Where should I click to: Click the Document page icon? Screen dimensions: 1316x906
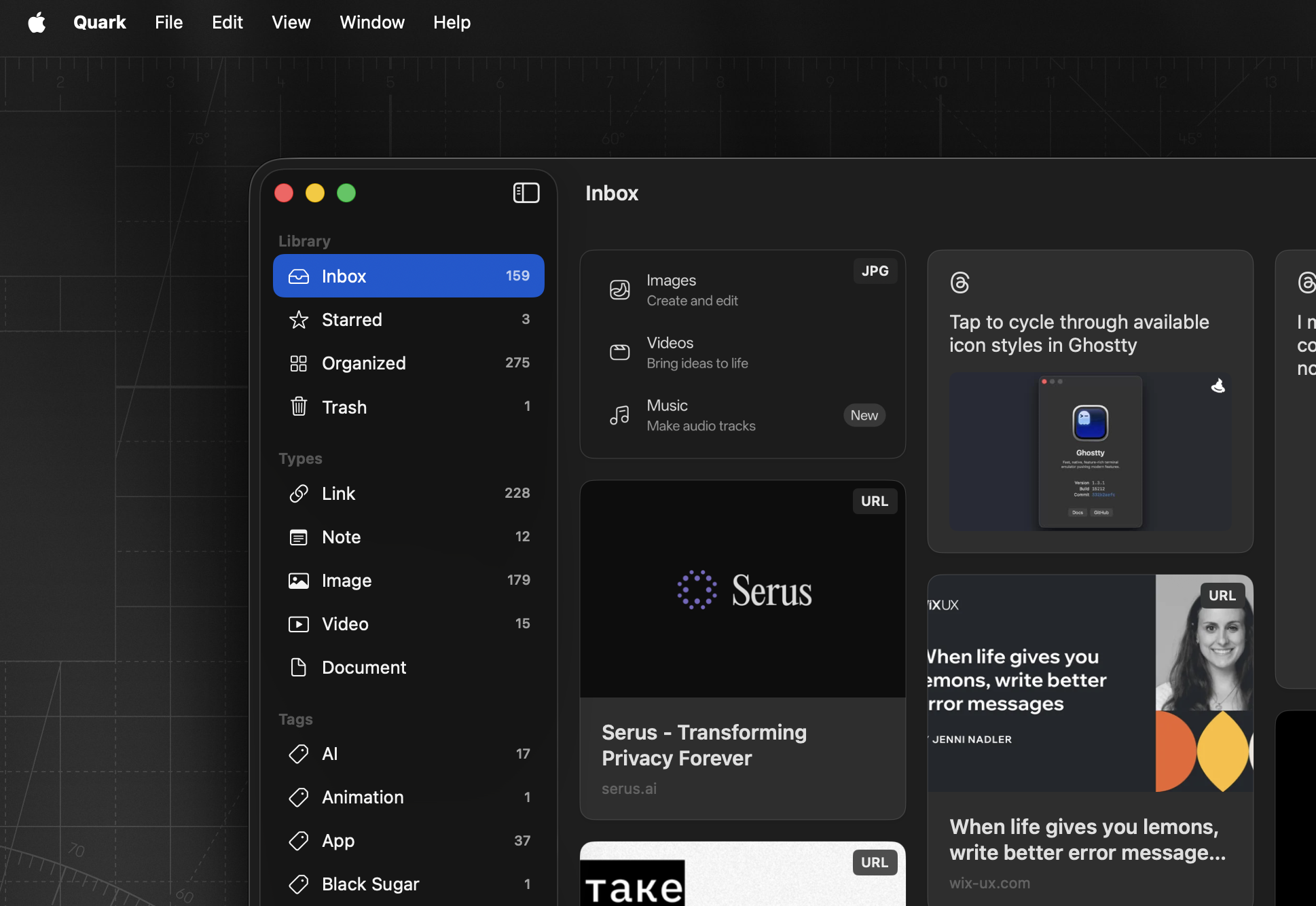pyautogui.click(x=299, y=668)
